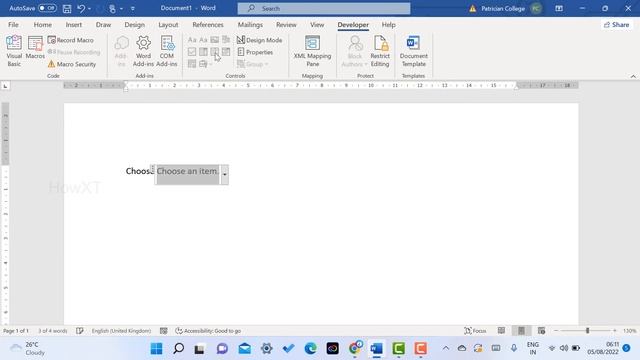Open Windows Start menu
The height and width of the screenshot is (360, 640).
pos(156,349)
